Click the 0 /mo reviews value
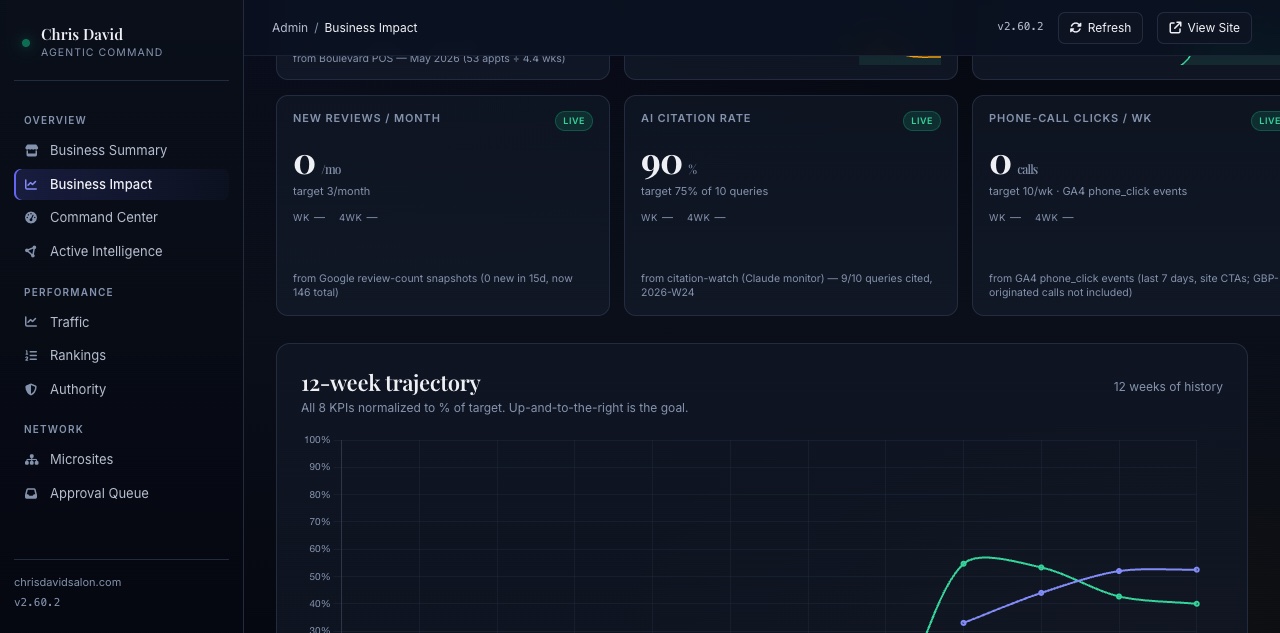This screenshot has width=1280, height=633. pyautogui.click(x=317, y=164)
